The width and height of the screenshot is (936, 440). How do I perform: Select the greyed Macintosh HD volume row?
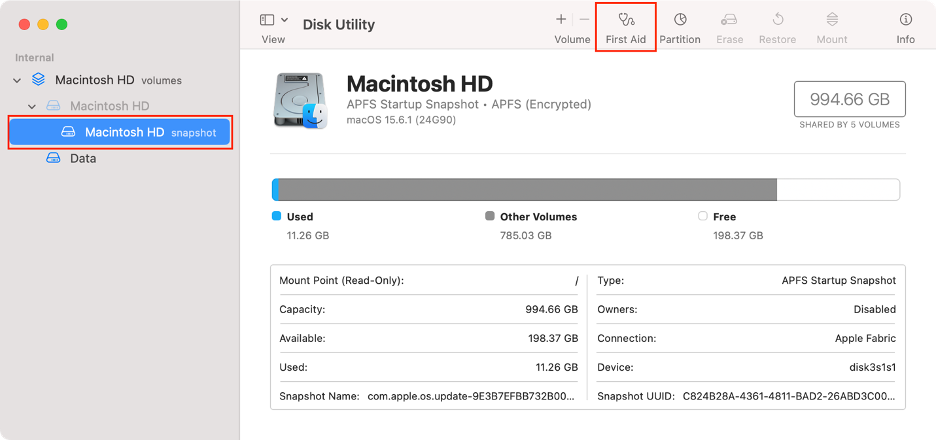tap(119, 106)
